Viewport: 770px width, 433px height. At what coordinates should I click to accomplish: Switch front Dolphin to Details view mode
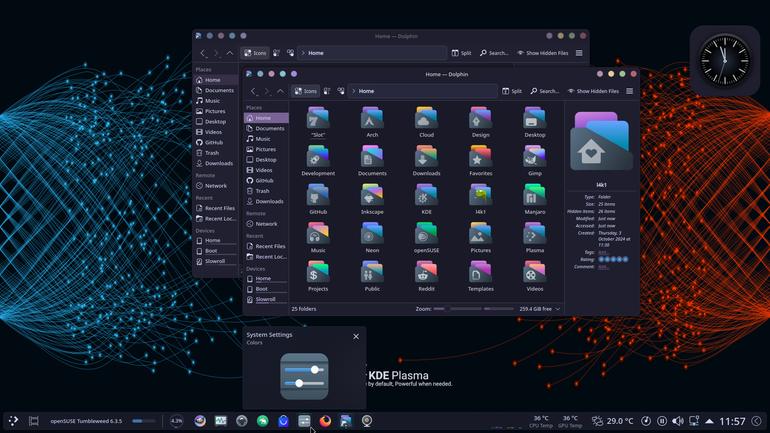click(x=341, y=91)
